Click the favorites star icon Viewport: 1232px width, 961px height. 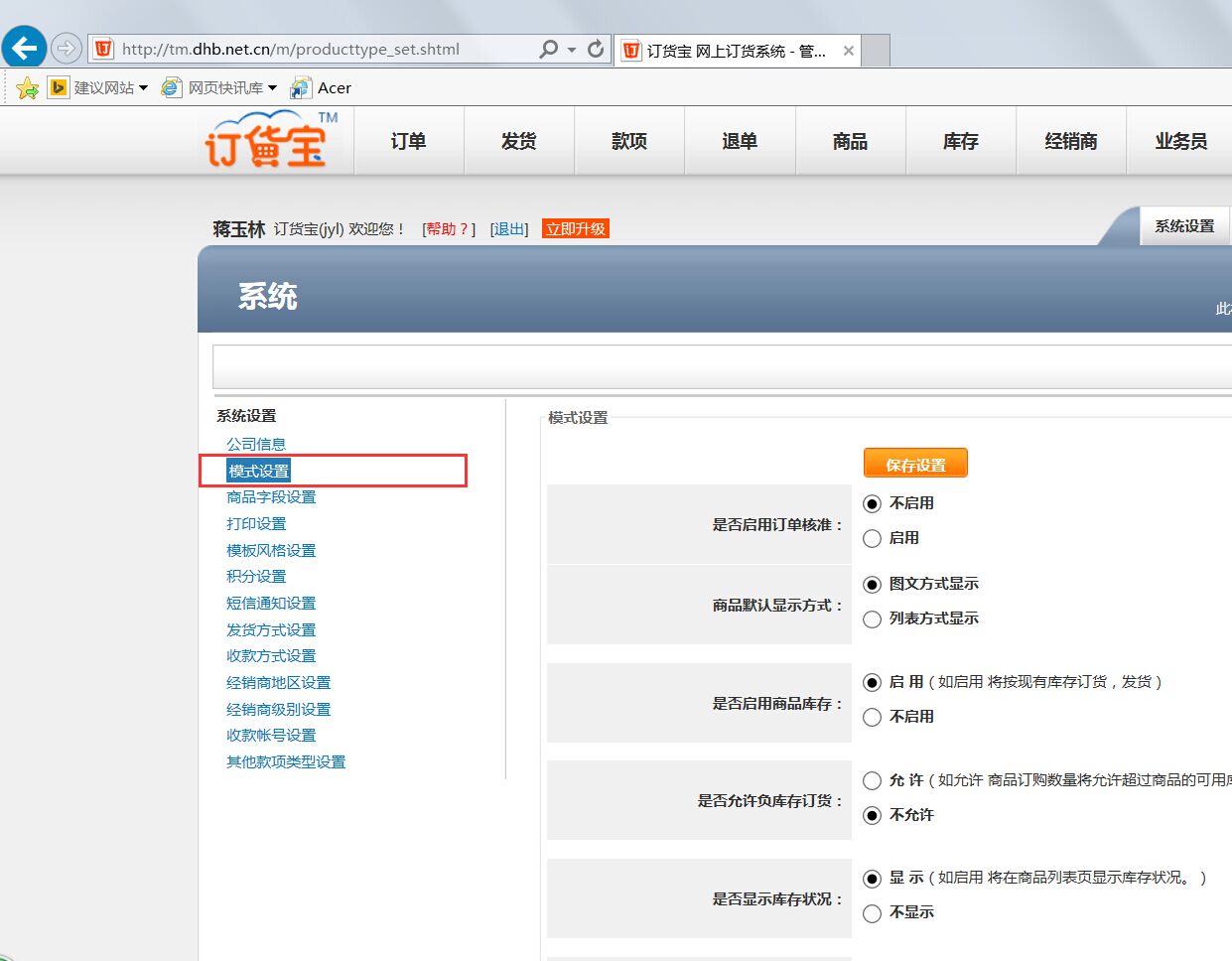28,88
